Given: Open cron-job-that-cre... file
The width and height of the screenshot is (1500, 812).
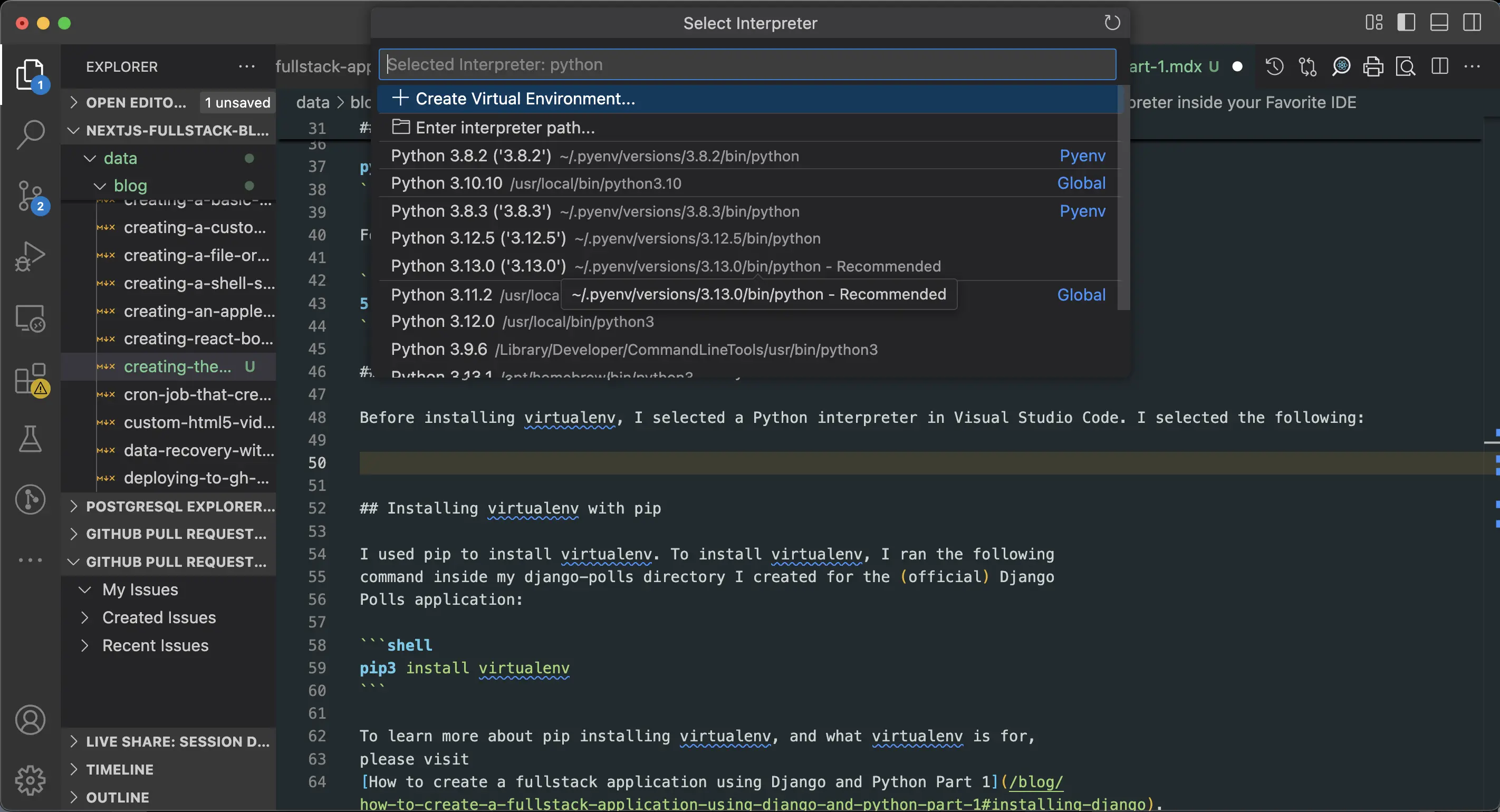Looking at the screenshot, I should 168,394.
